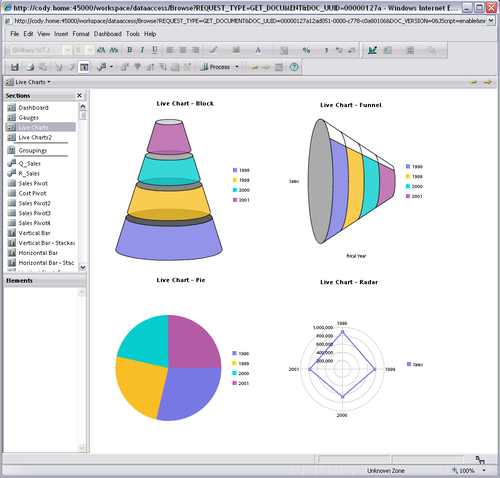Image resolution: width=500 pixels, height=478 pixels.
Task: Click the back arrow in main toolbar
Action: [254, 67]
